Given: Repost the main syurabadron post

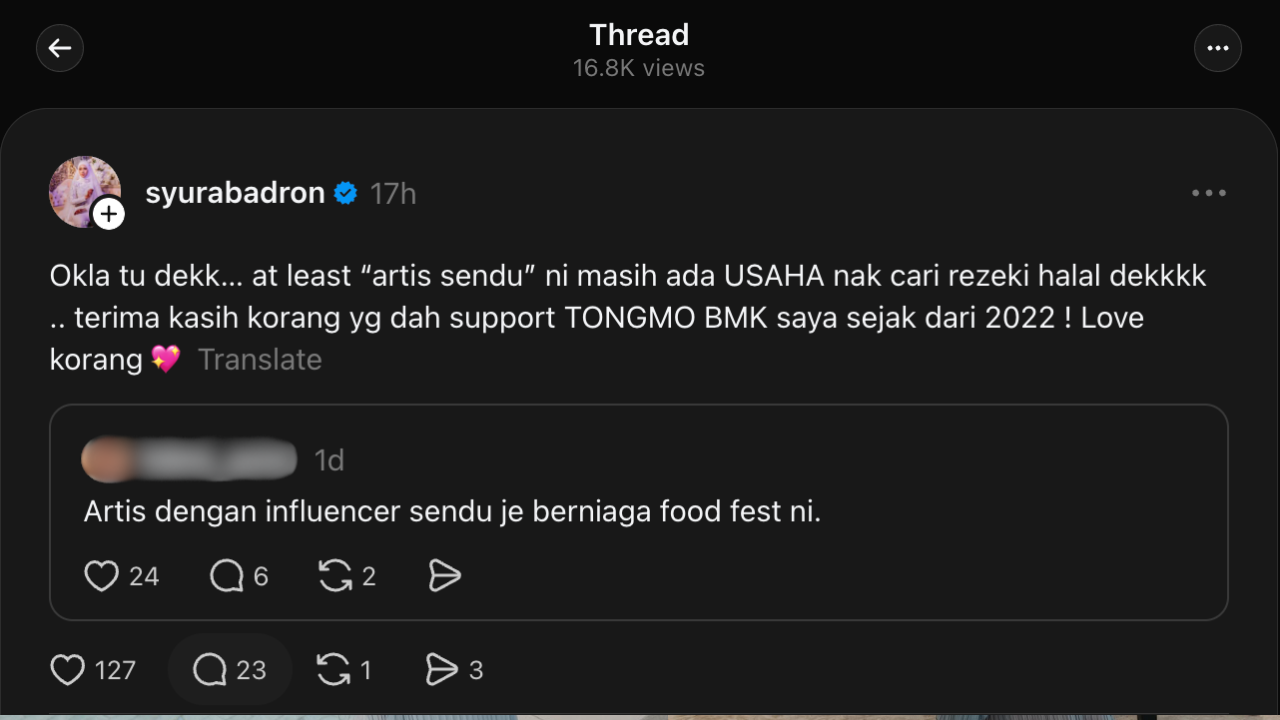Looking at the screenshot, I should 334,670.
